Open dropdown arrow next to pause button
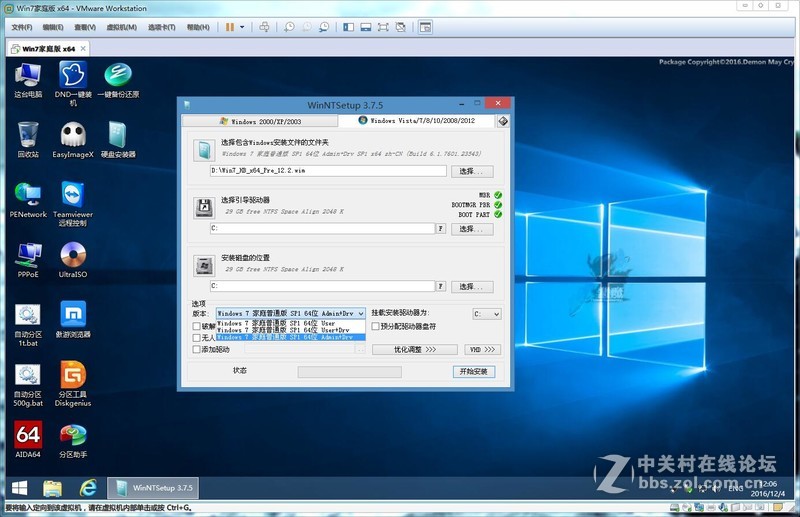This screenshot has height=517, width=800. (x=242, y=27)
